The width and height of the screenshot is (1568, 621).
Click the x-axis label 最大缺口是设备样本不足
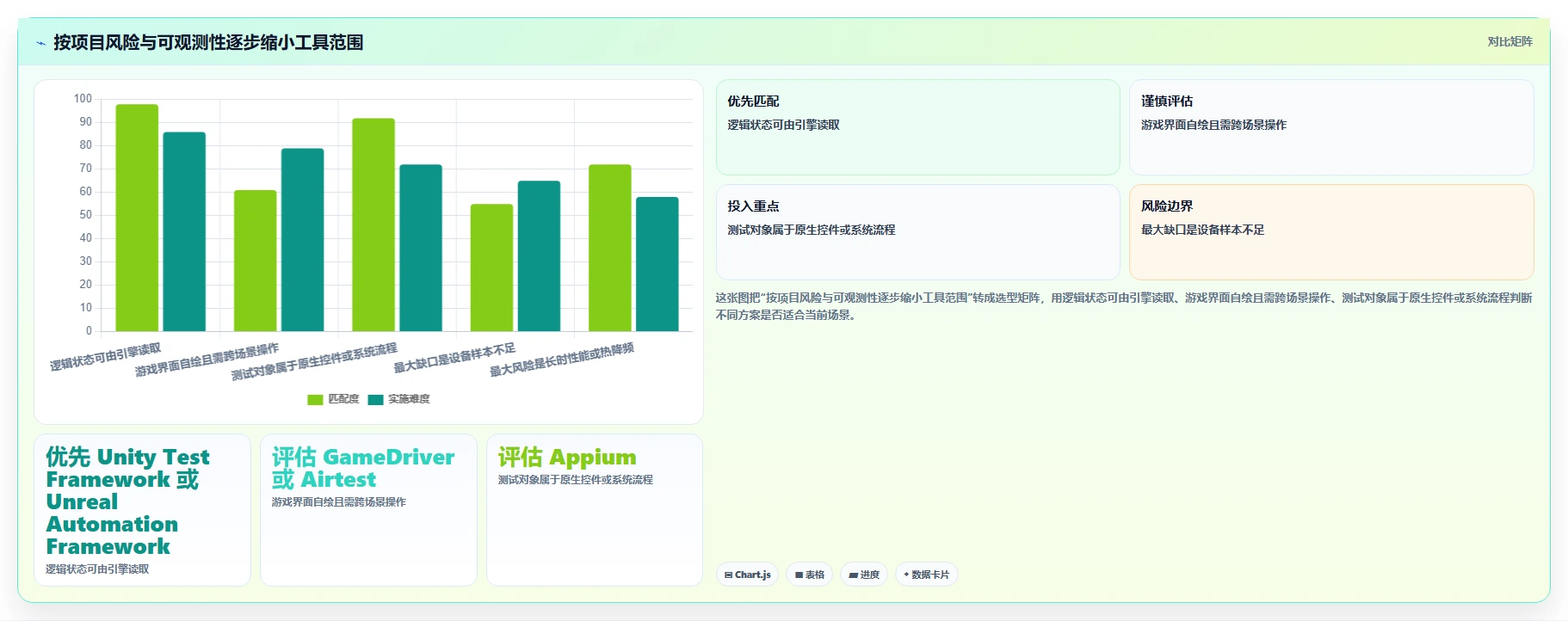454,359
